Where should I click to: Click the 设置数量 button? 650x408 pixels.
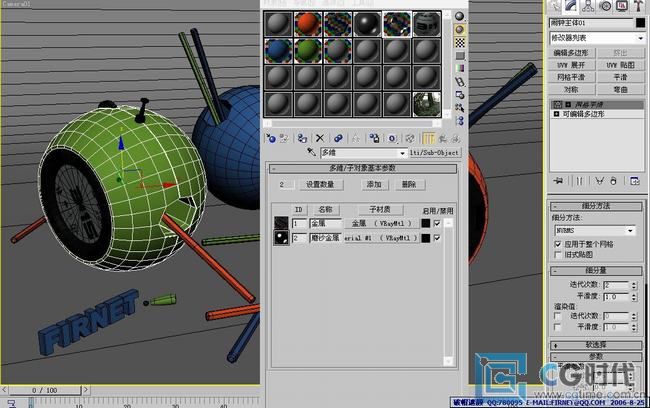(x=320, y=185)
